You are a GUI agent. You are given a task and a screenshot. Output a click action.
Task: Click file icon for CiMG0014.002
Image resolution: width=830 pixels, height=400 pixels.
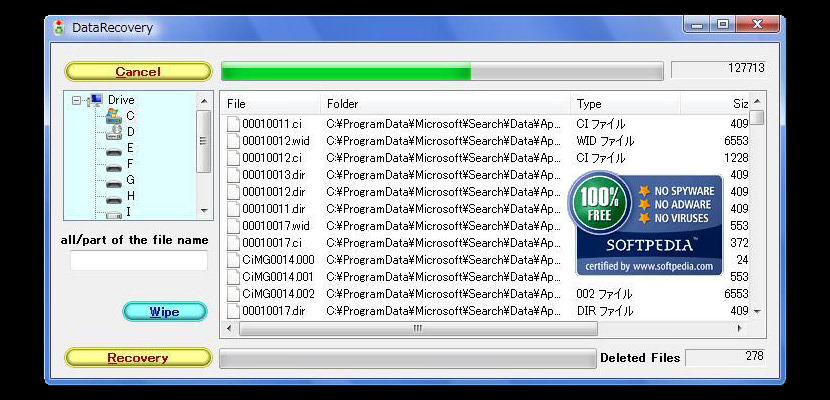pyautogui.click(x=233, y=294)
